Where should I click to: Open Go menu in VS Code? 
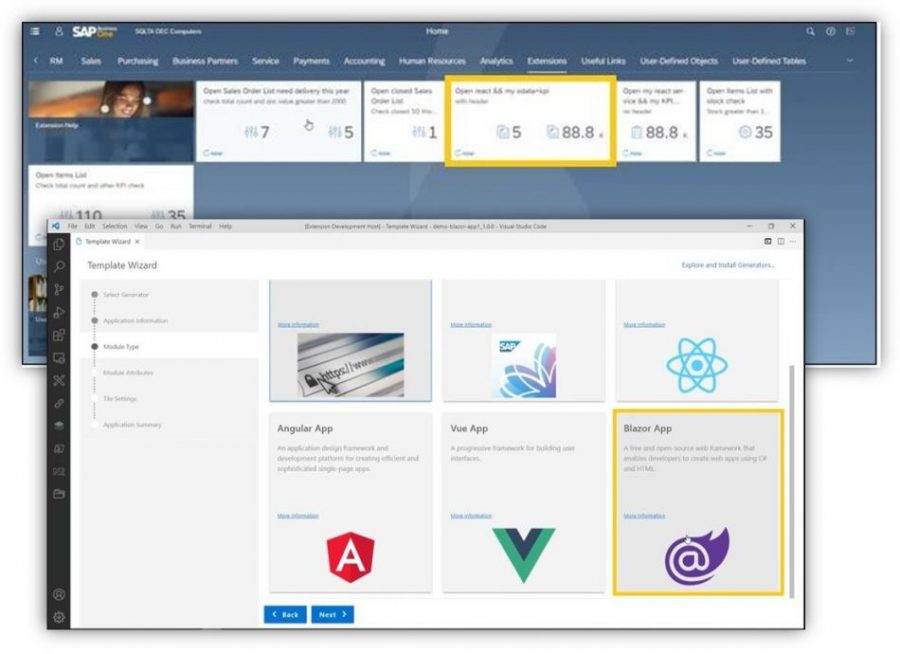point(159,226)
